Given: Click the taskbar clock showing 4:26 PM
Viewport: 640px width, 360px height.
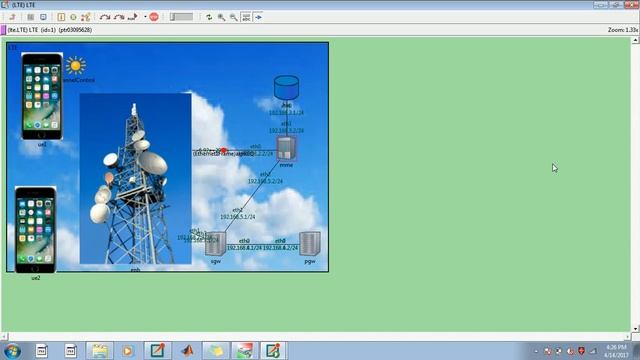Looking at the screenshot, I should [616, 351].
